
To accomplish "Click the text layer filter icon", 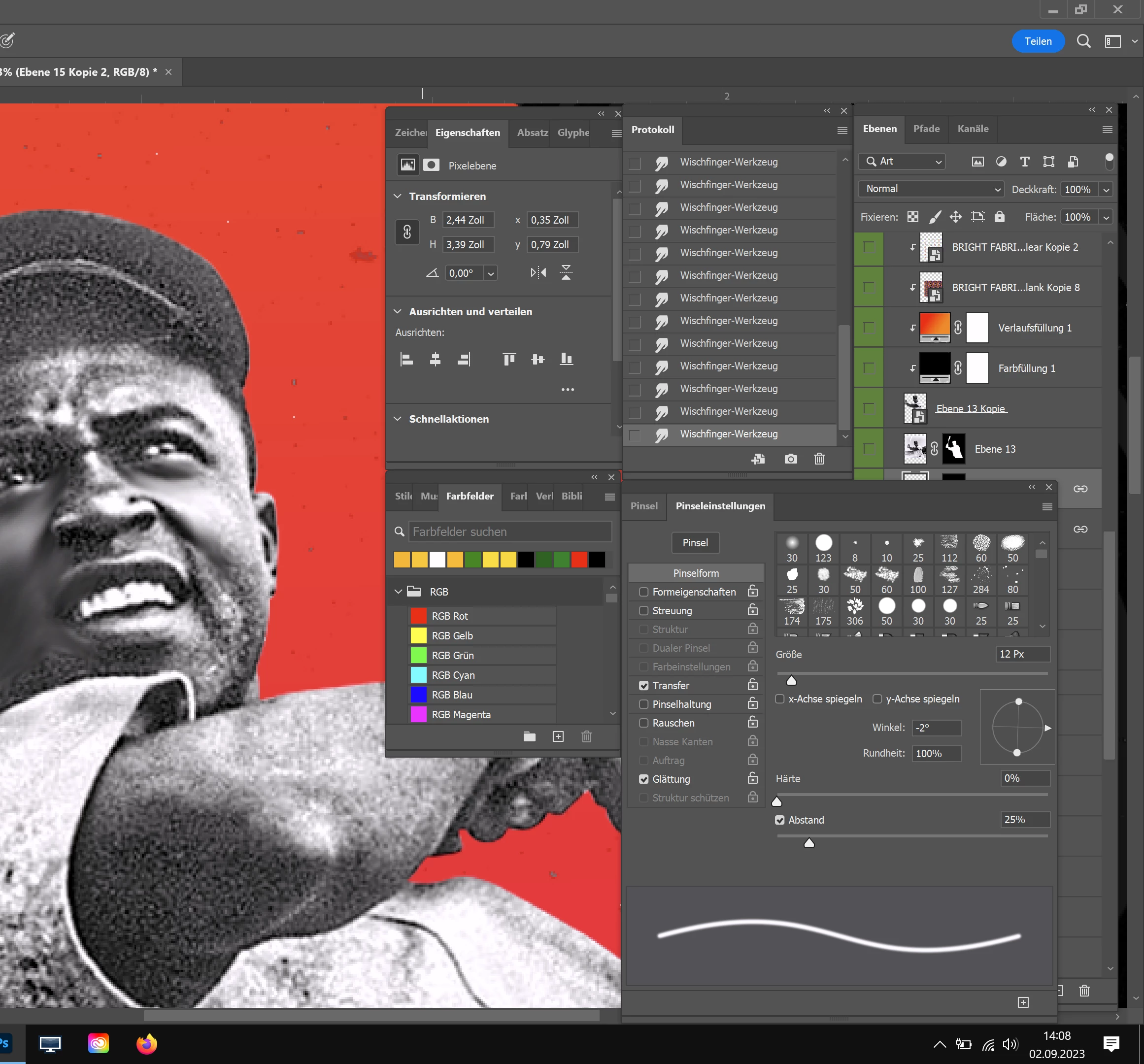I will [x=1024, y=162].
